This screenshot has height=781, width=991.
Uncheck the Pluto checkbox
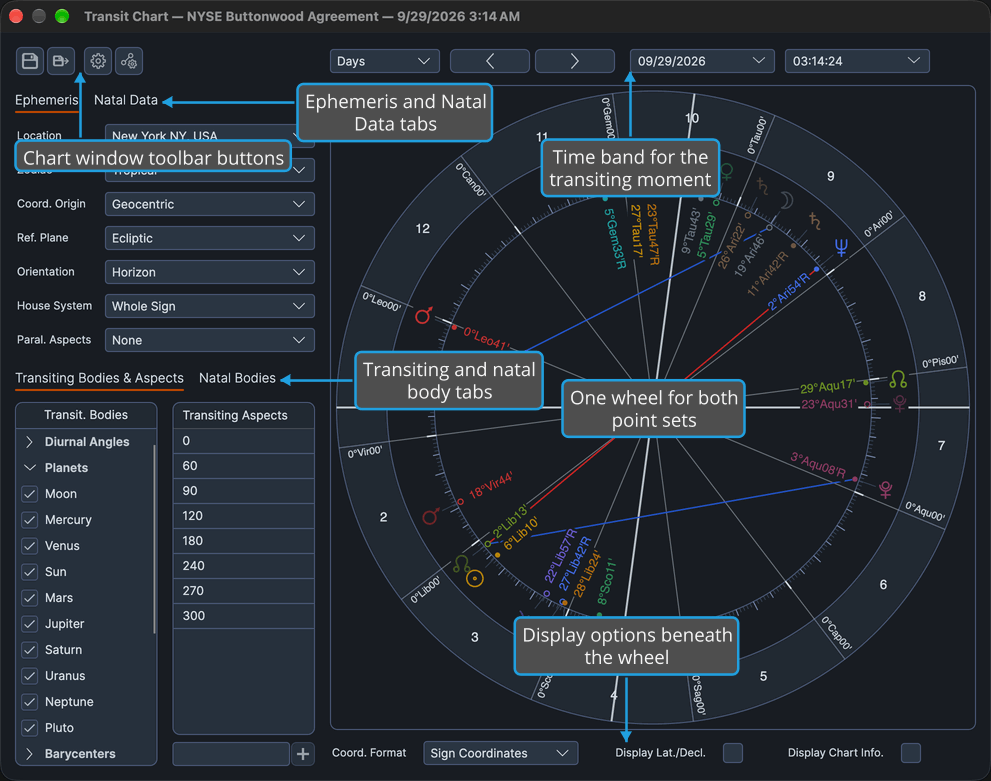point(30,728)
